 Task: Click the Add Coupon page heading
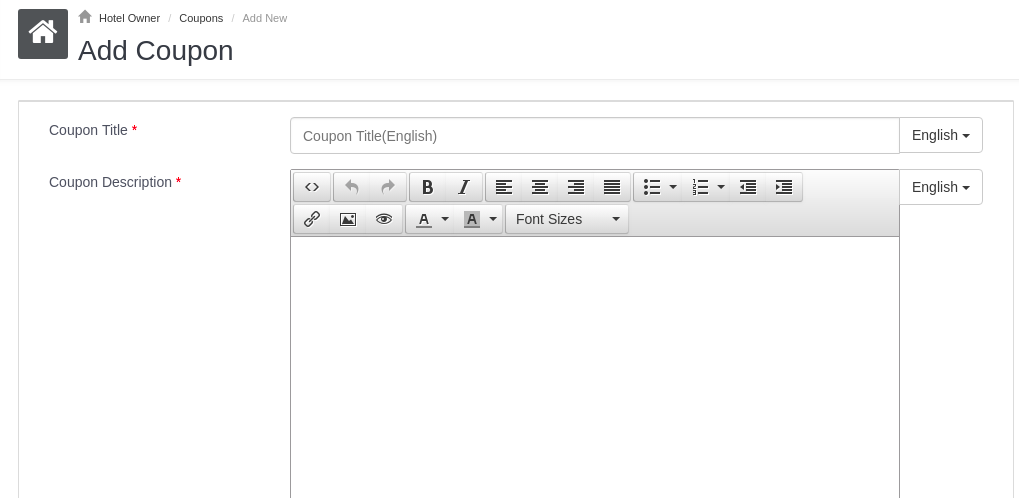(155, 51)
